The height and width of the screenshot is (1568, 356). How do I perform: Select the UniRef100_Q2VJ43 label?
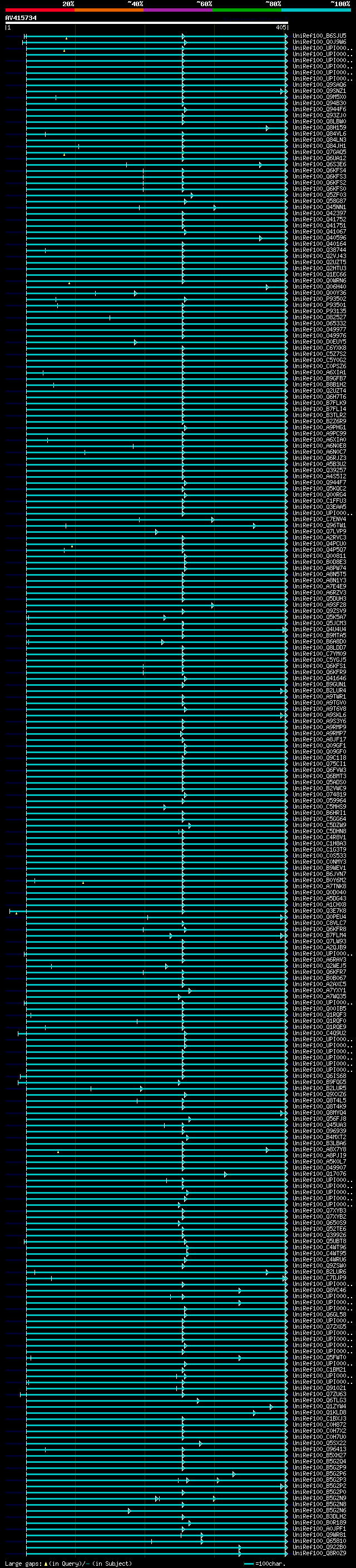coord(319,256)
